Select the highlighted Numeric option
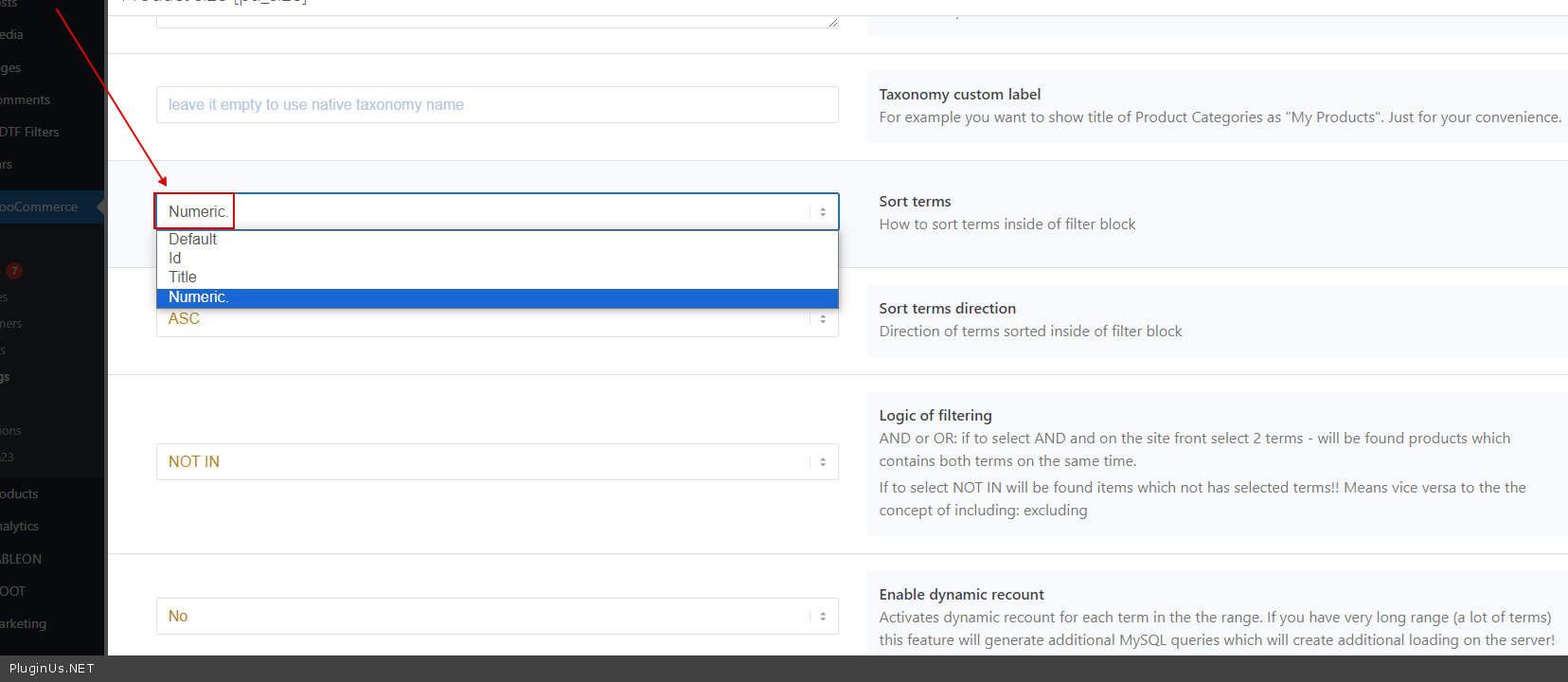 199,297
